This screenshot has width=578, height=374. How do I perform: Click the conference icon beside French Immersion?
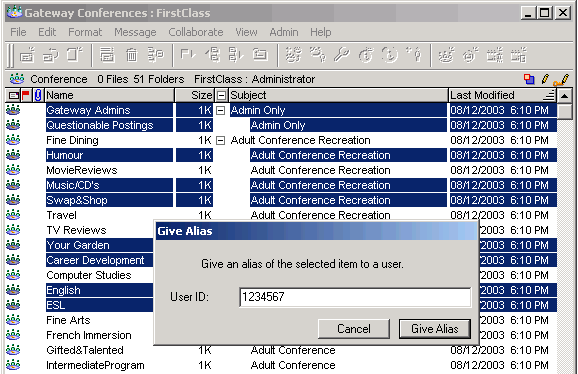(13, 335)
